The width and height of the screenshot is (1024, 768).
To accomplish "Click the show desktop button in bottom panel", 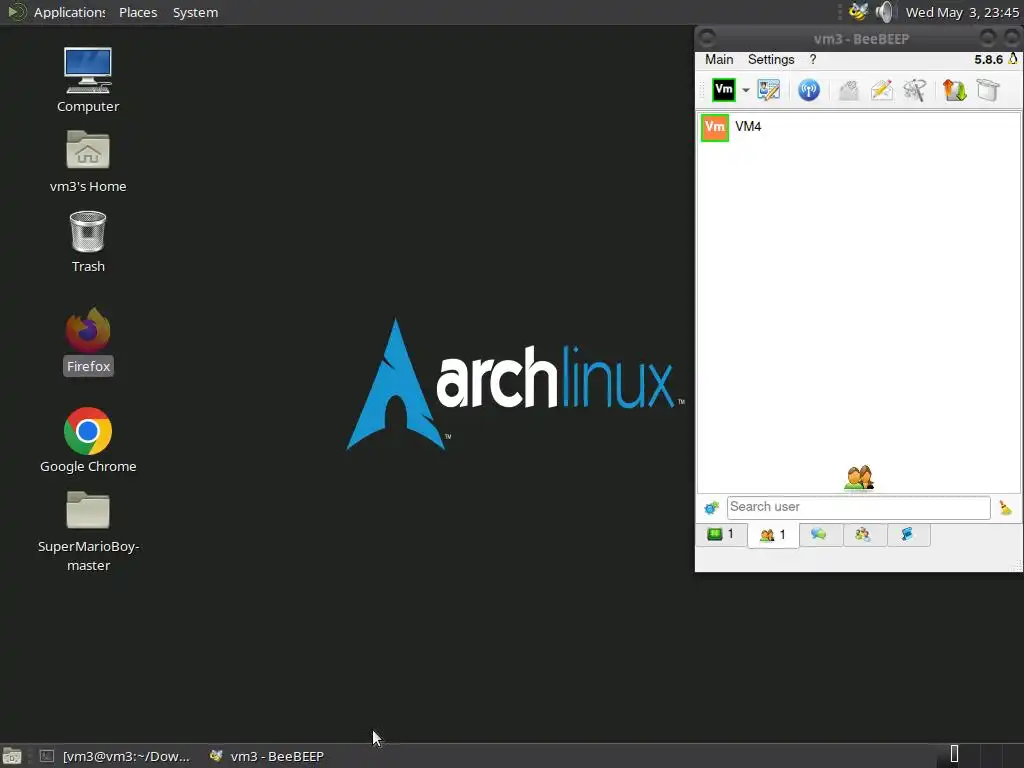I will click(x=12, y=756).
